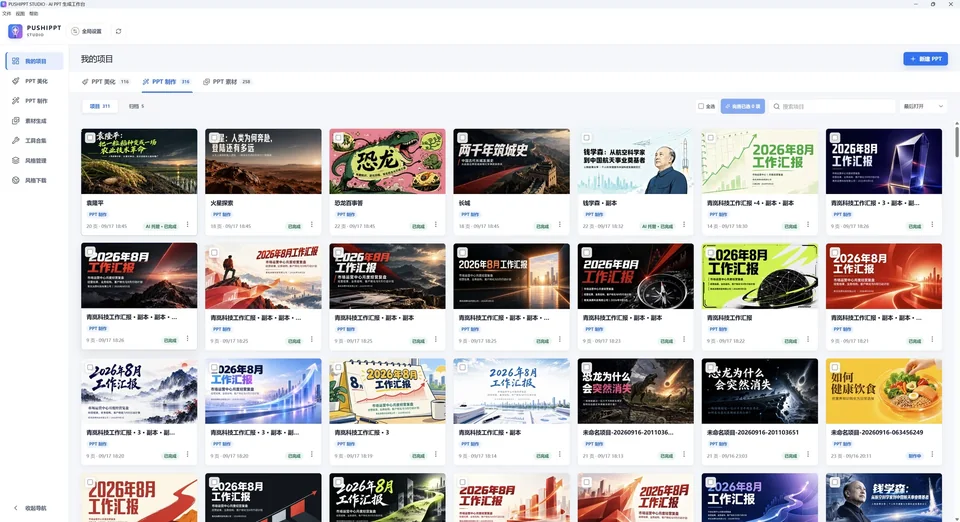The height and width of the screenshot is (522, 960).
Task: Open the 帮助 menu
Action: [34, 13]
